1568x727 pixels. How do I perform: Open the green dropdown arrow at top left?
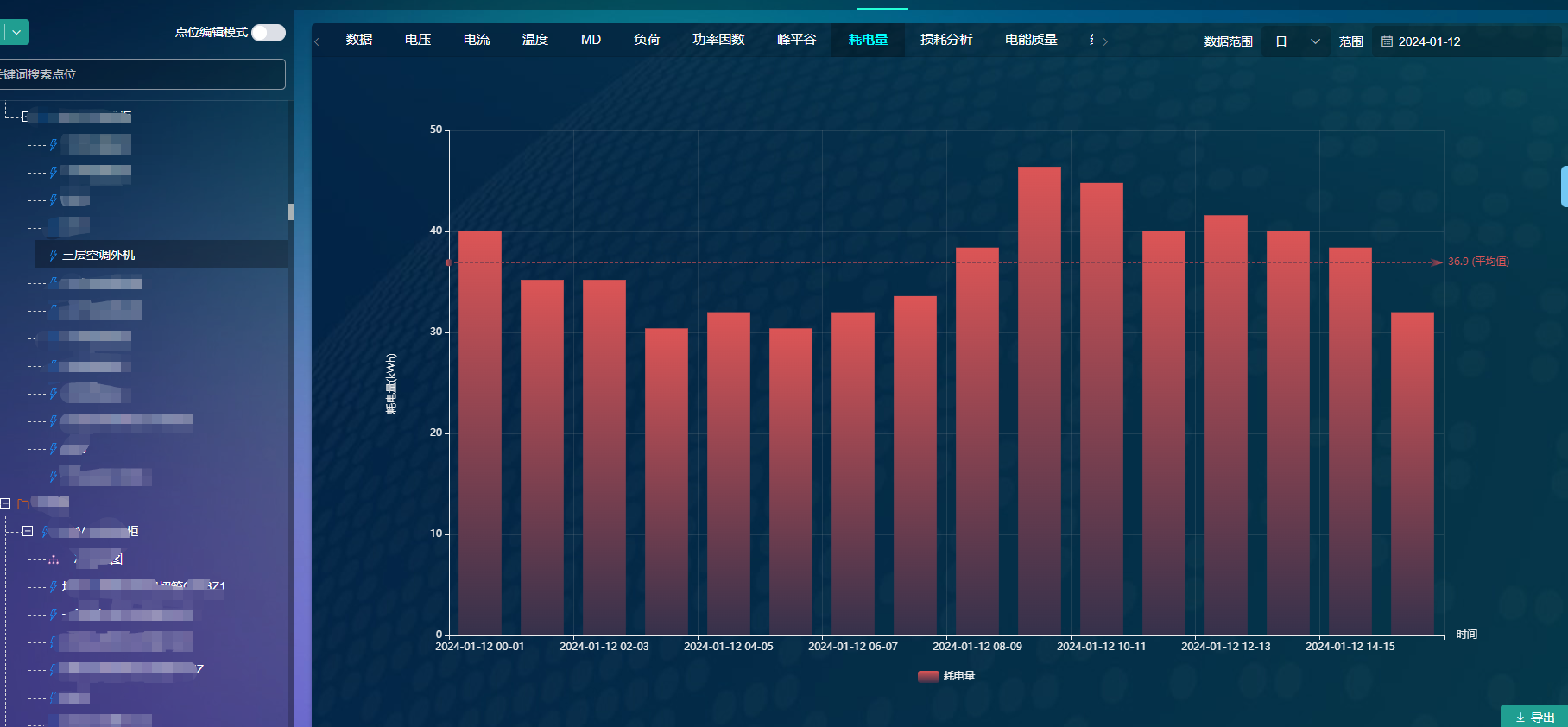(x=16, y=33)
